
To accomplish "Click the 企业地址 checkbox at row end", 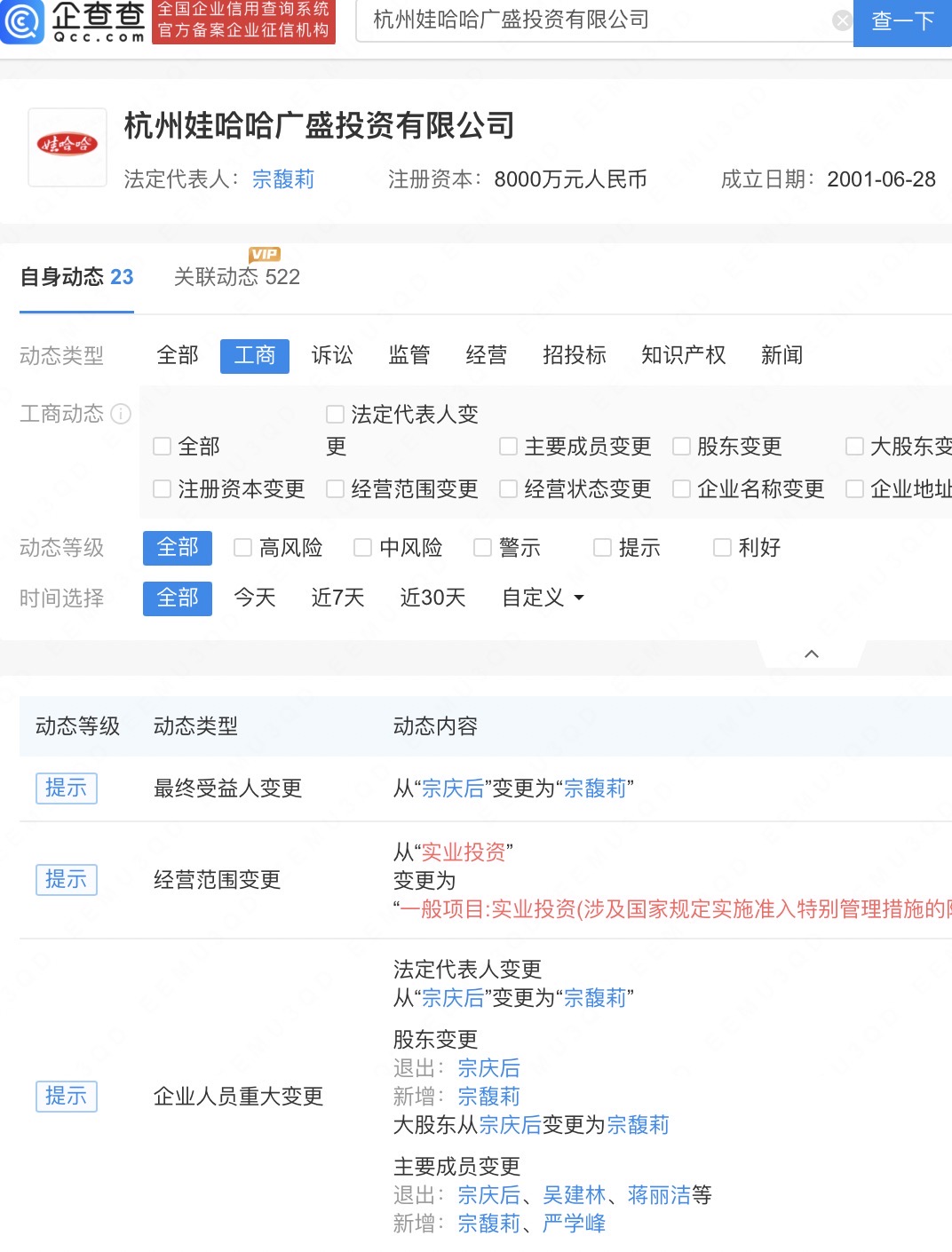I will [x=854, y=488].
